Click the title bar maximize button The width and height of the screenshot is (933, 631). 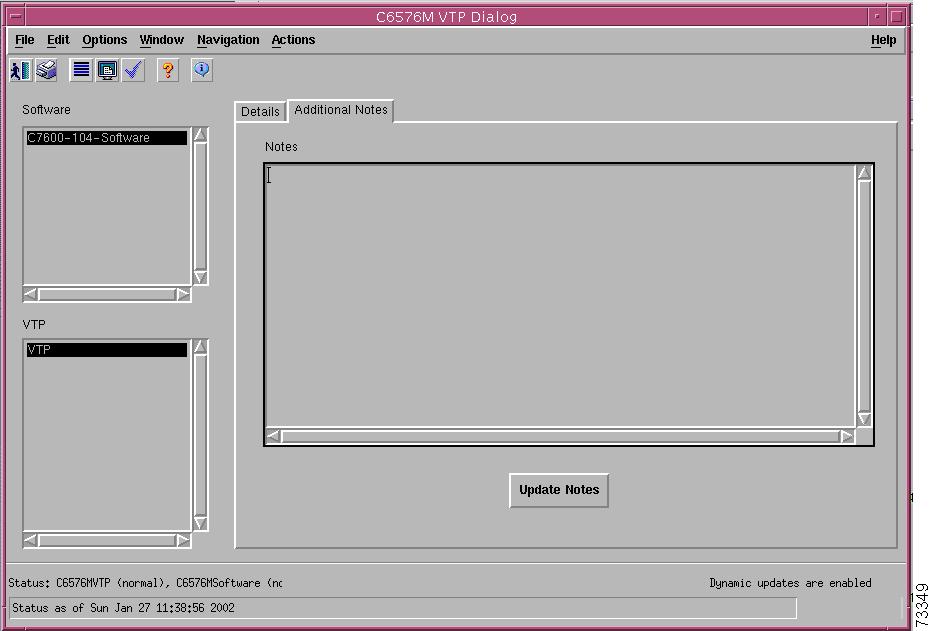click(x=897, y=17)
